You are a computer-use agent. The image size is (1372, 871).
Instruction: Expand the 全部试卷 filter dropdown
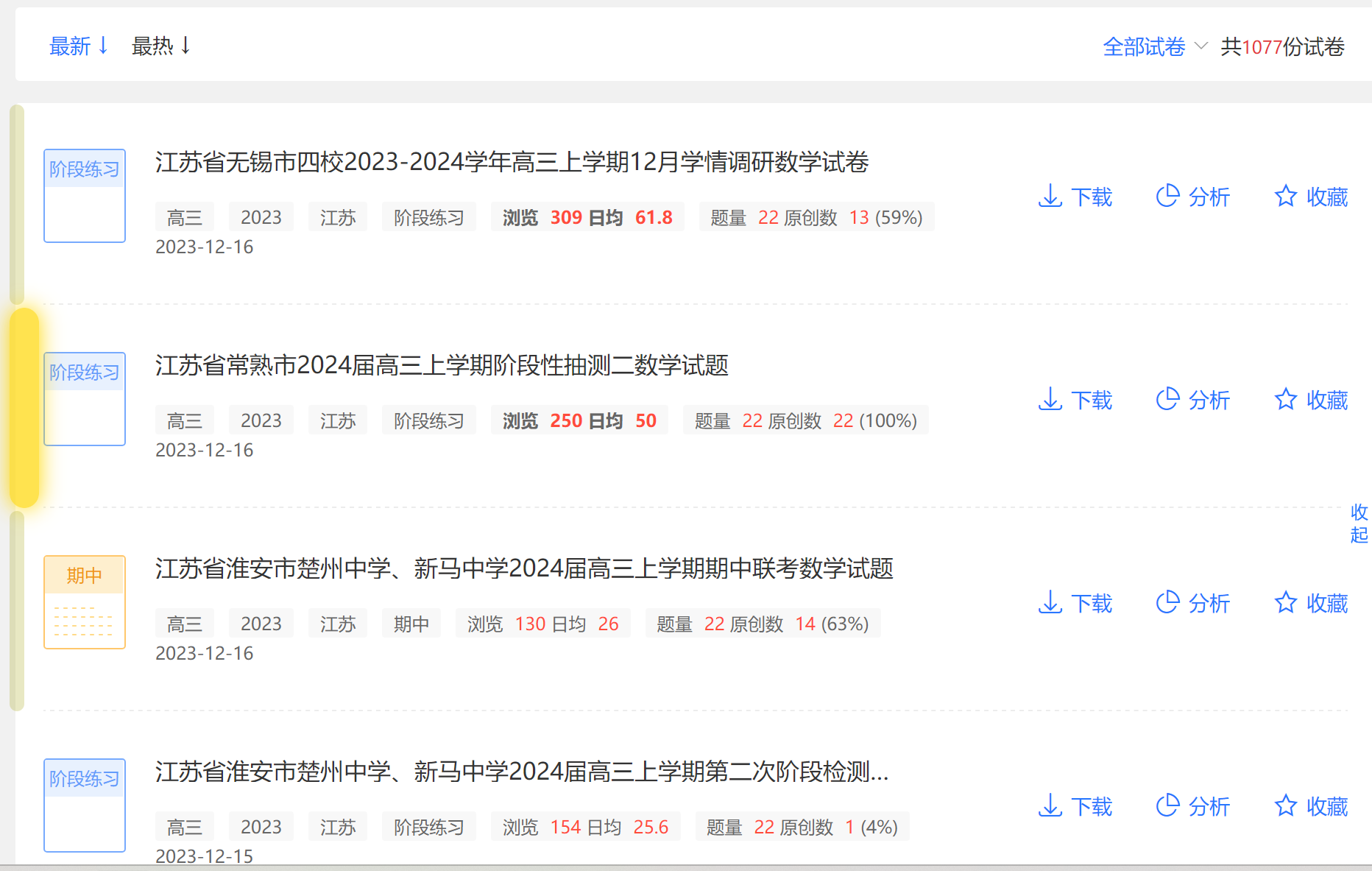tap(1154, 47)
